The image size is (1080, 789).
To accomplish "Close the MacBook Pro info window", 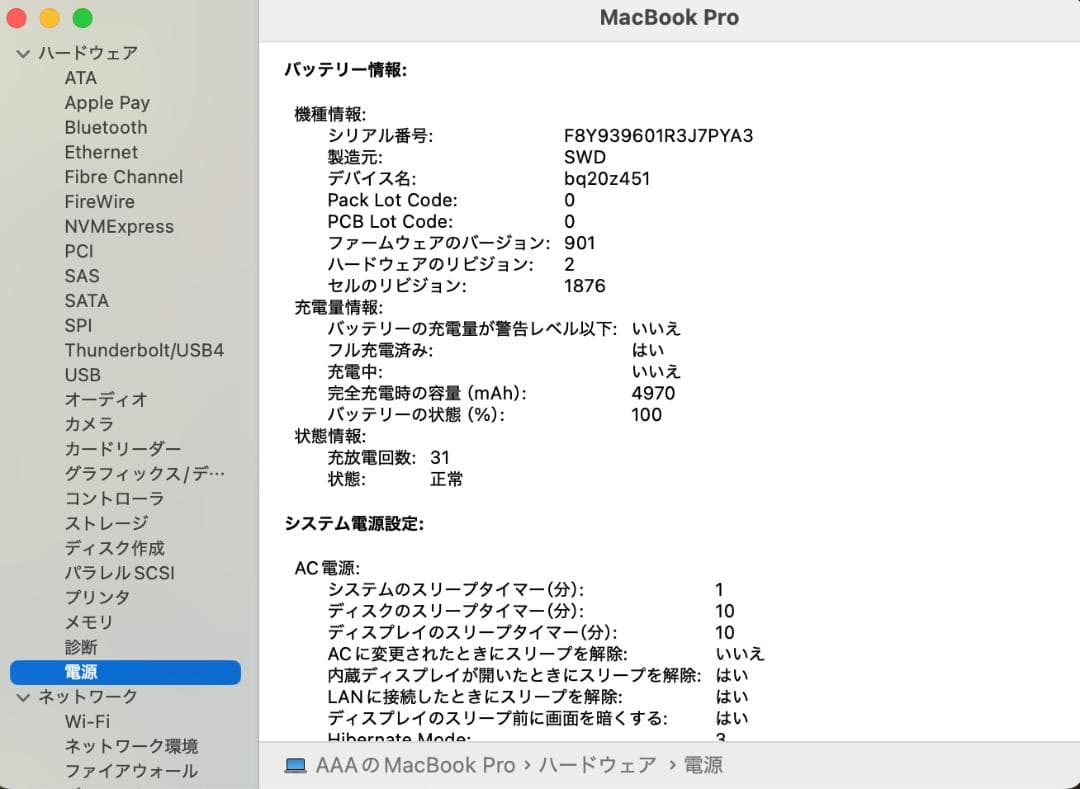I will 16,18.
